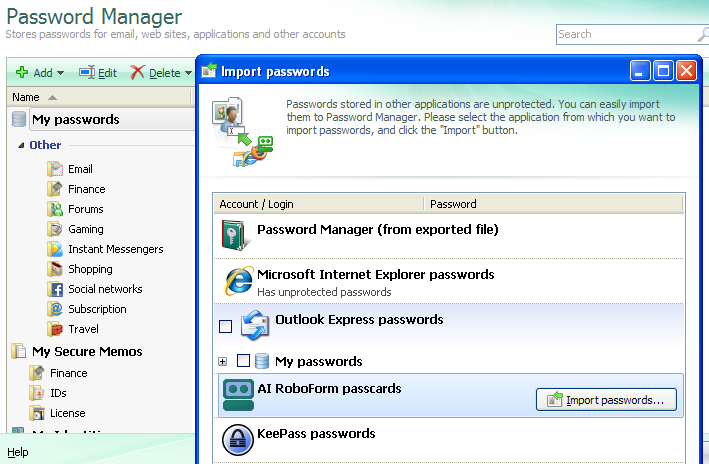Select the Gaming folder label

[x=85, y=229]
